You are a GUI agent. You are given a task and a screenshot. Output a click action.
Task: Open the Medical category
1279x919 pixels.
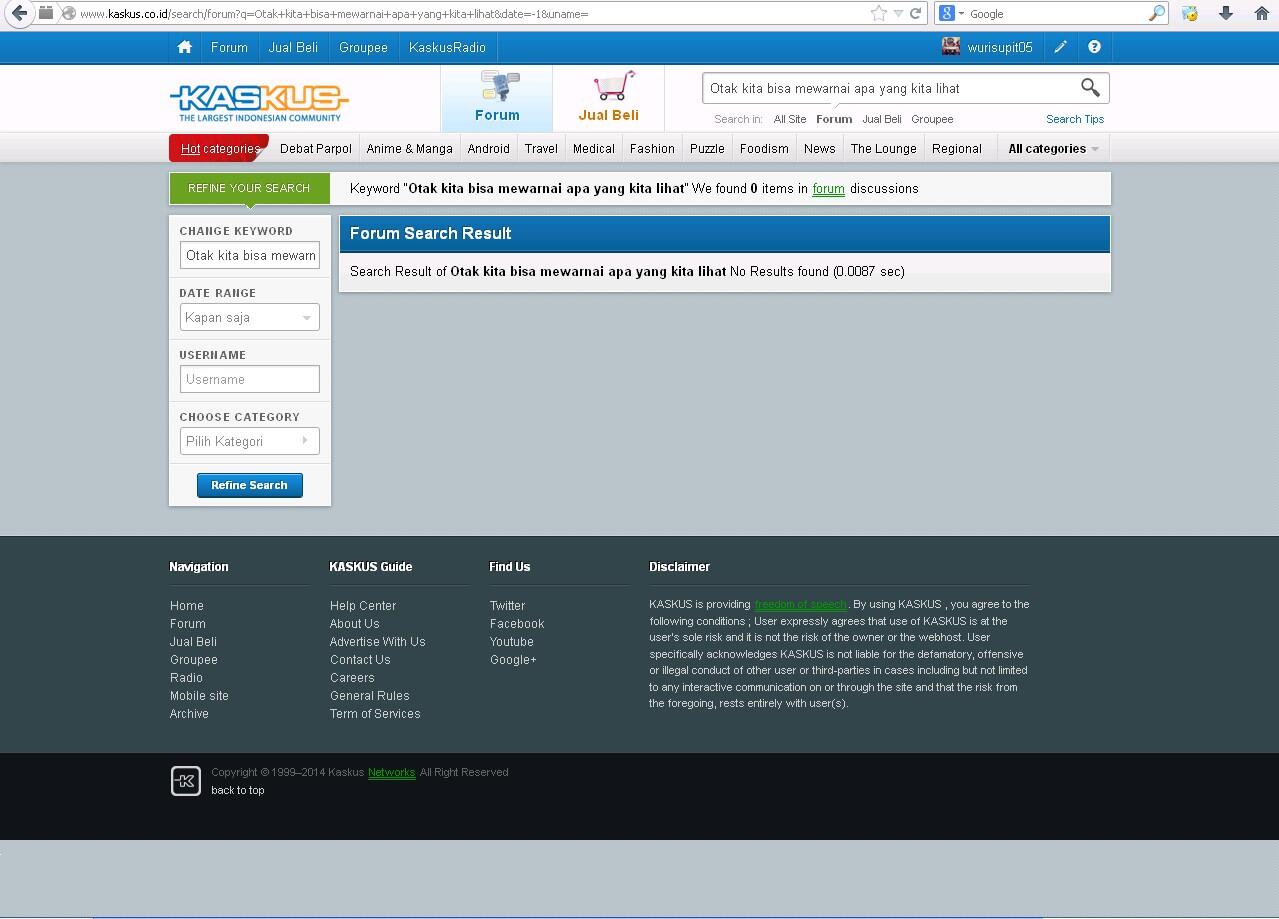(x=593, y=148)
